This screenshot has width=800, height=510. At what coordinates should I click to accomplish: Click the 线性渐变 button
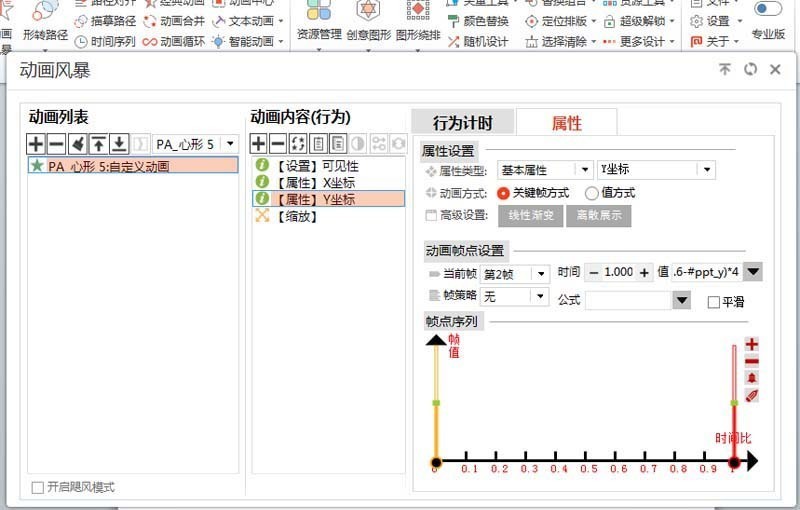point(531,216)
